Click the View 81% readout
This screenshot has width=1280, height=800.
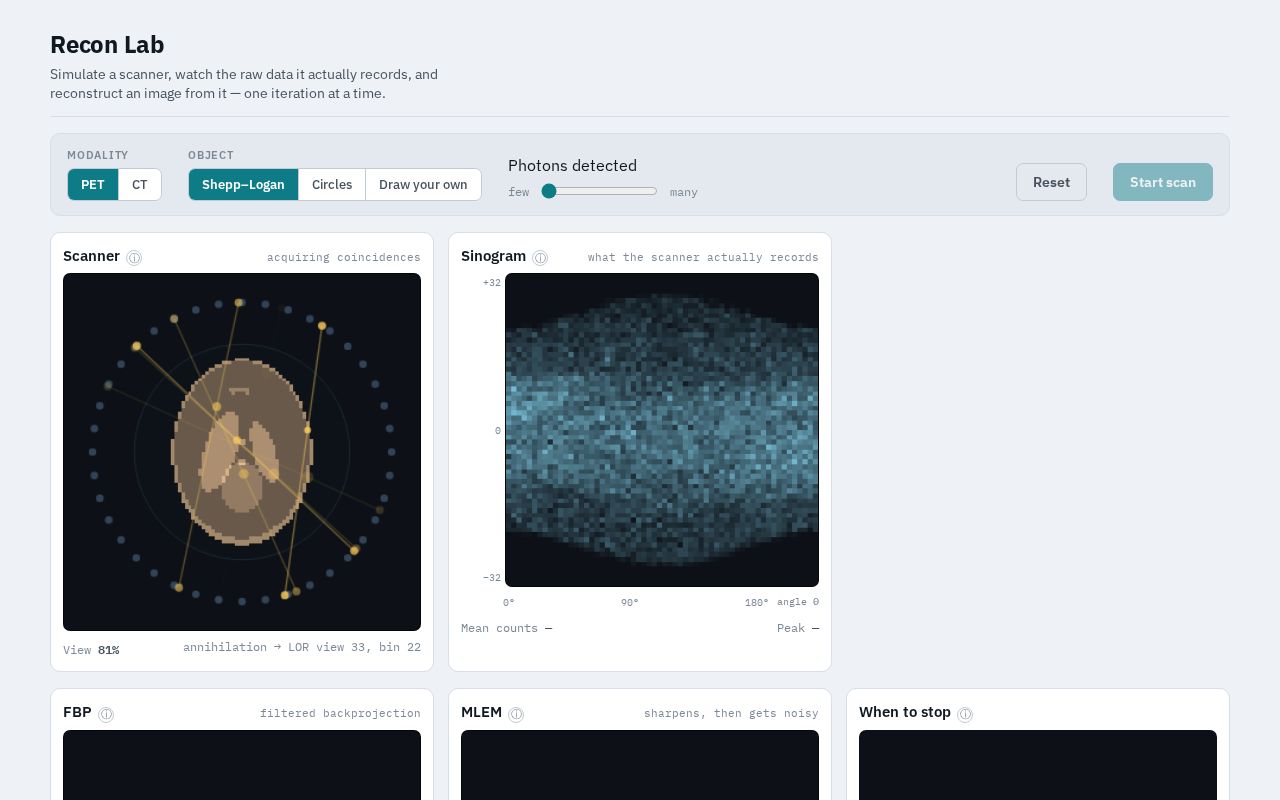click(x=91, y=650)
